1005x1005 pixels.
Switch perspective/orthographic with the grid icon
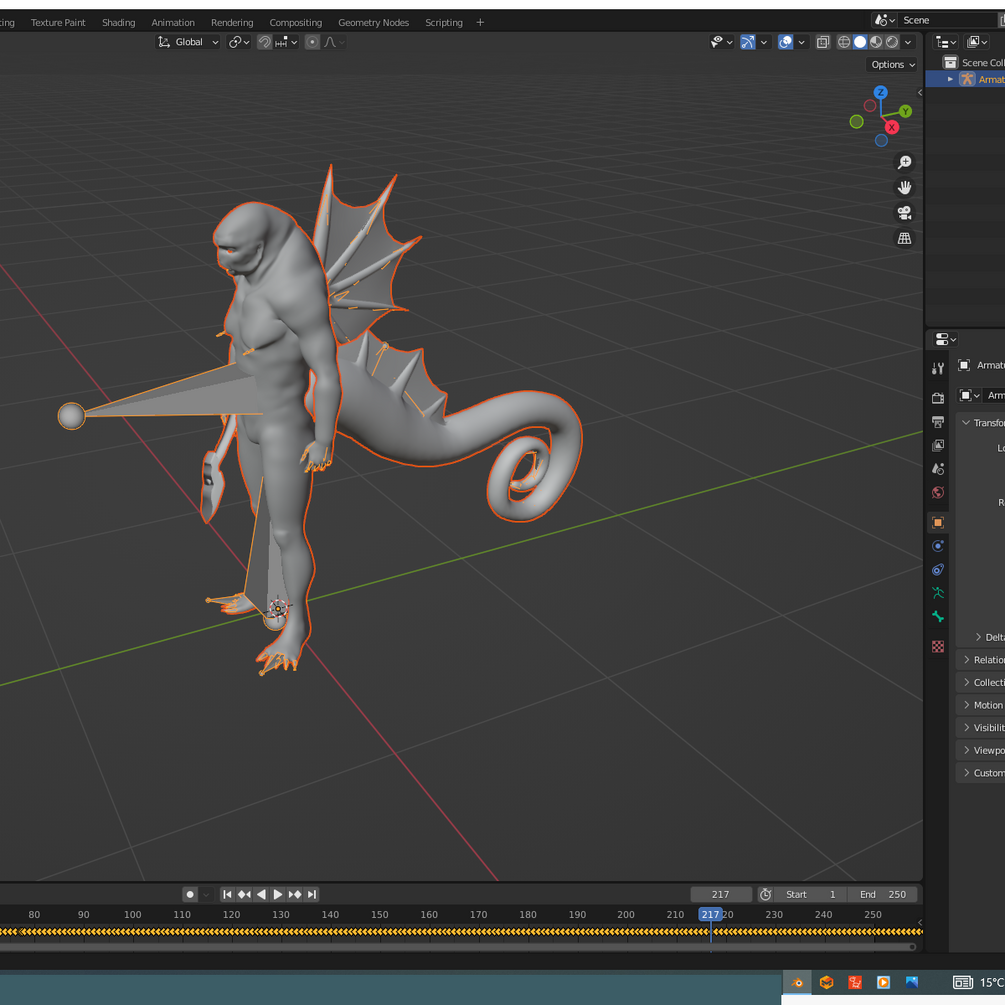904,238
